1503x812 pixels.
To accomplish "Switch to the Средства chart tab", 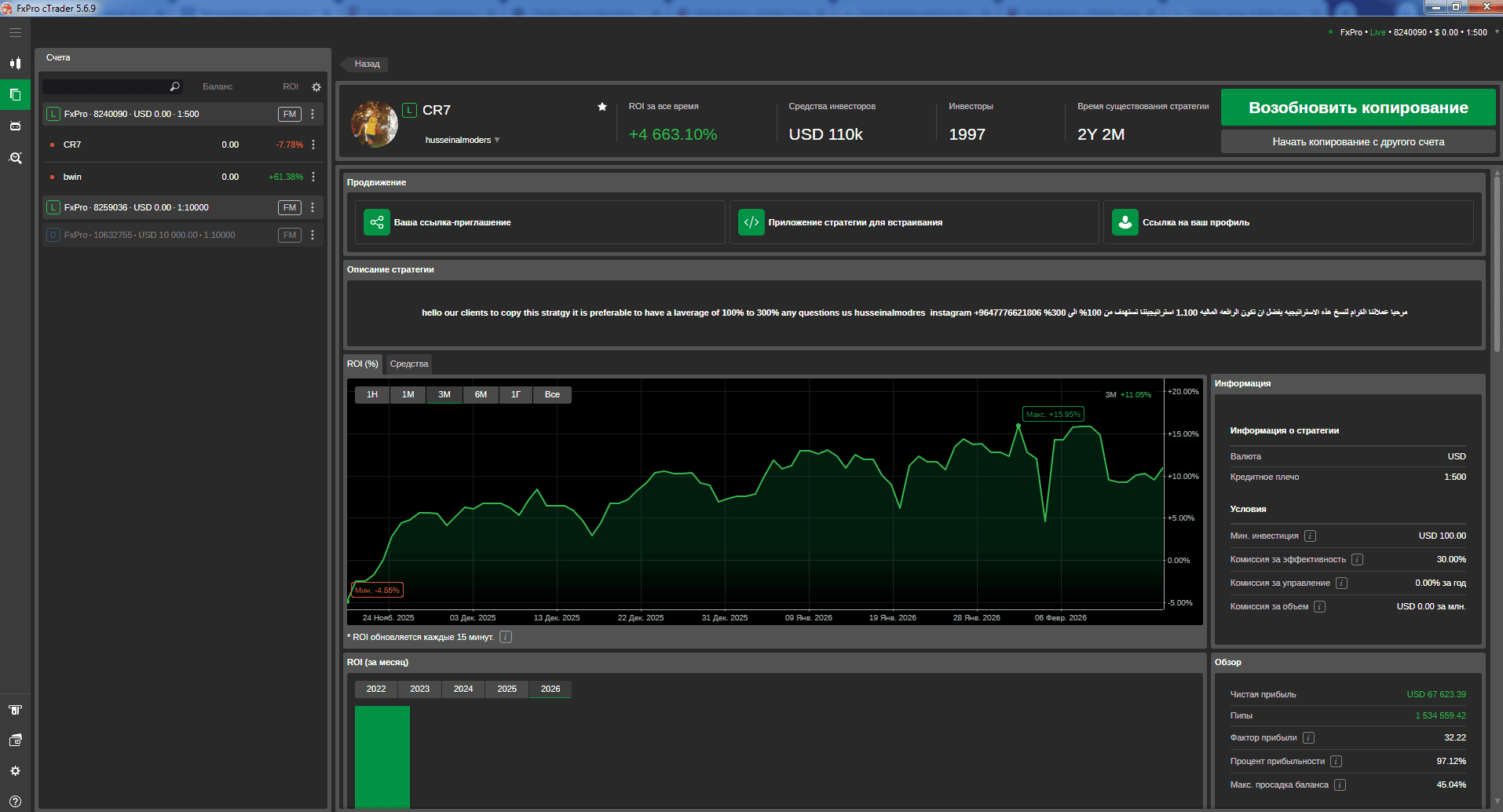I will [x=409, y=364].
